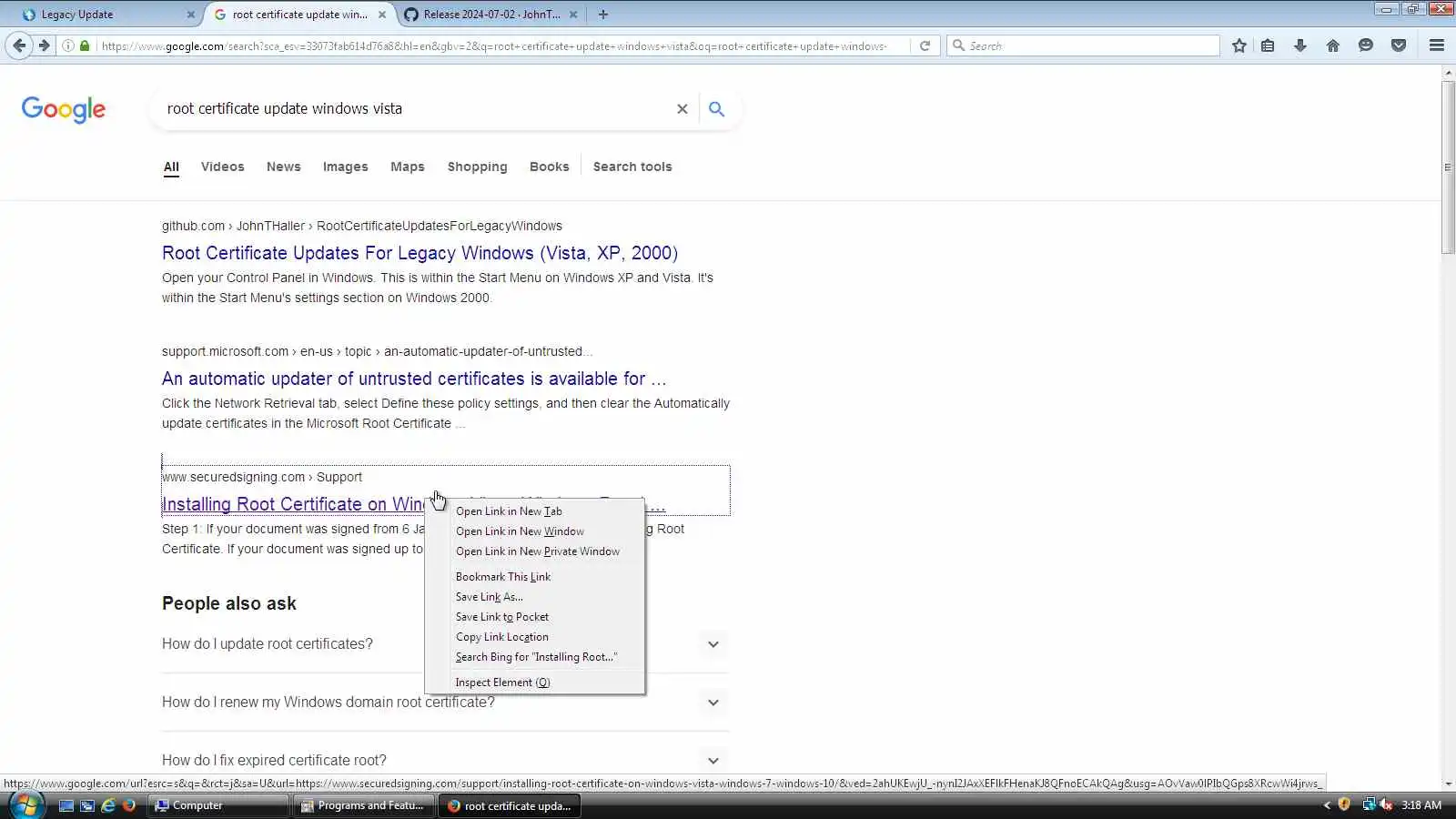1456x819 pixels.
Task: Choose Save Link to Pocket
Action: pos(535,617)
